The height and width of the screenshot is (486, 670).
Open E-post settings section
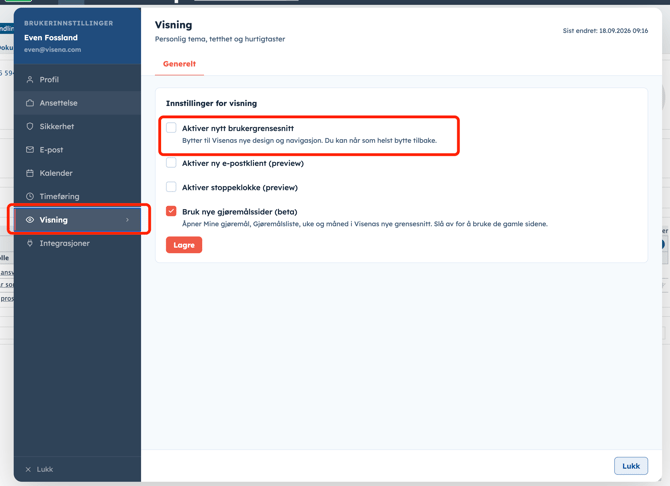77,150
